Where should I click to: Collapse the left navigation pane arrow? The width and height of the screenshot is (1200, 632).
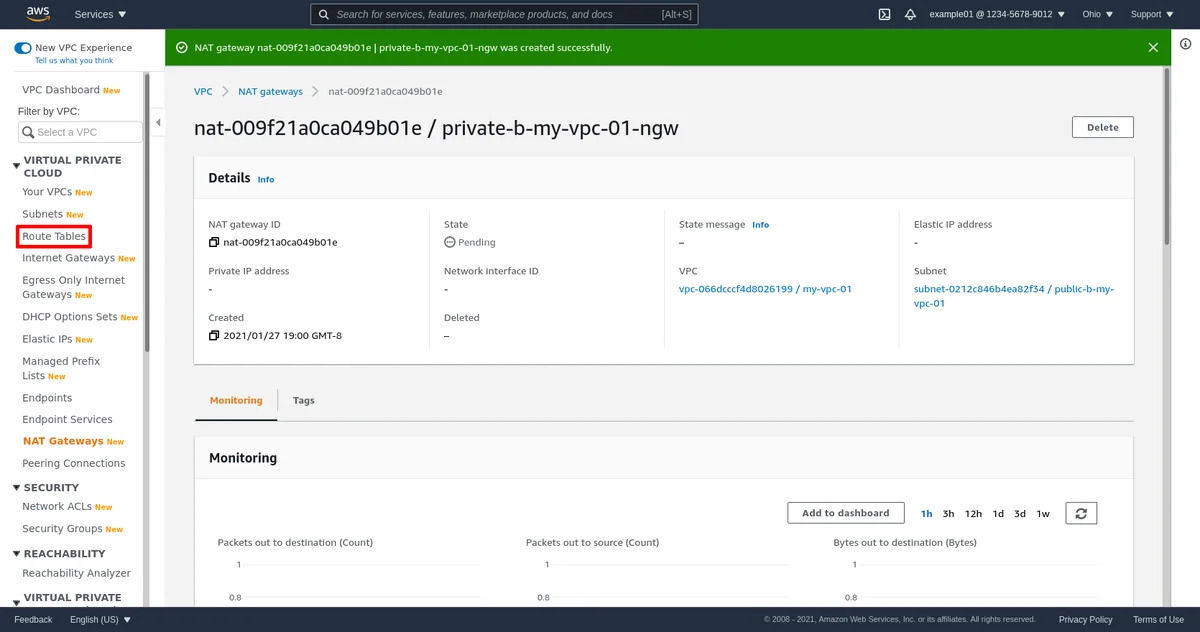pos(158,123)
